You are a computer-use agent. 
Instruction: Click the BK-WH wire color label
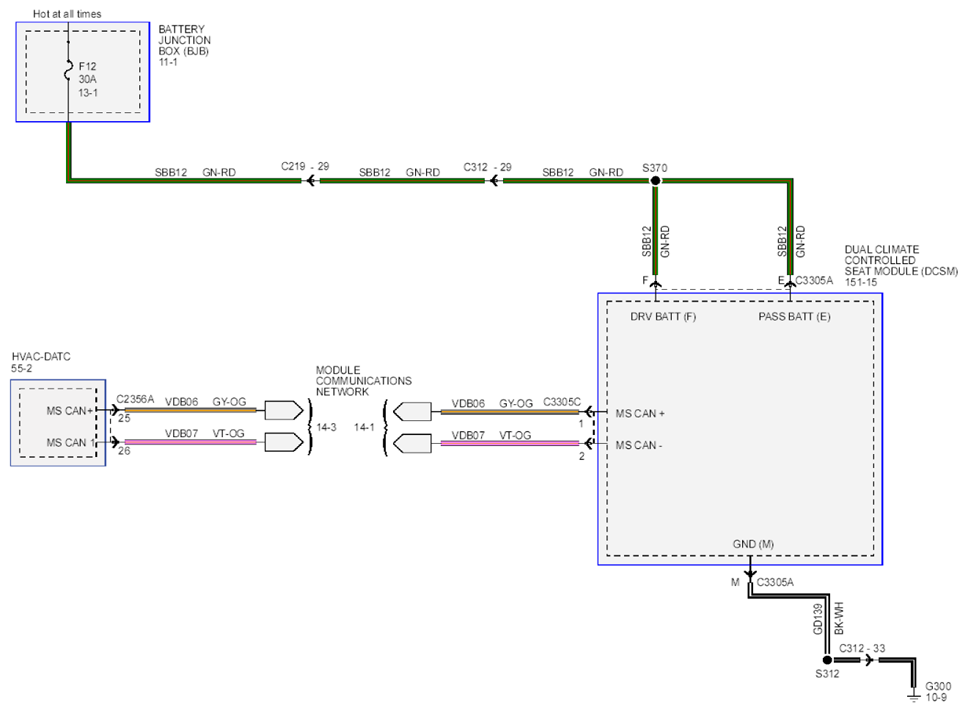pyautogui.click(x=838, y=619)
